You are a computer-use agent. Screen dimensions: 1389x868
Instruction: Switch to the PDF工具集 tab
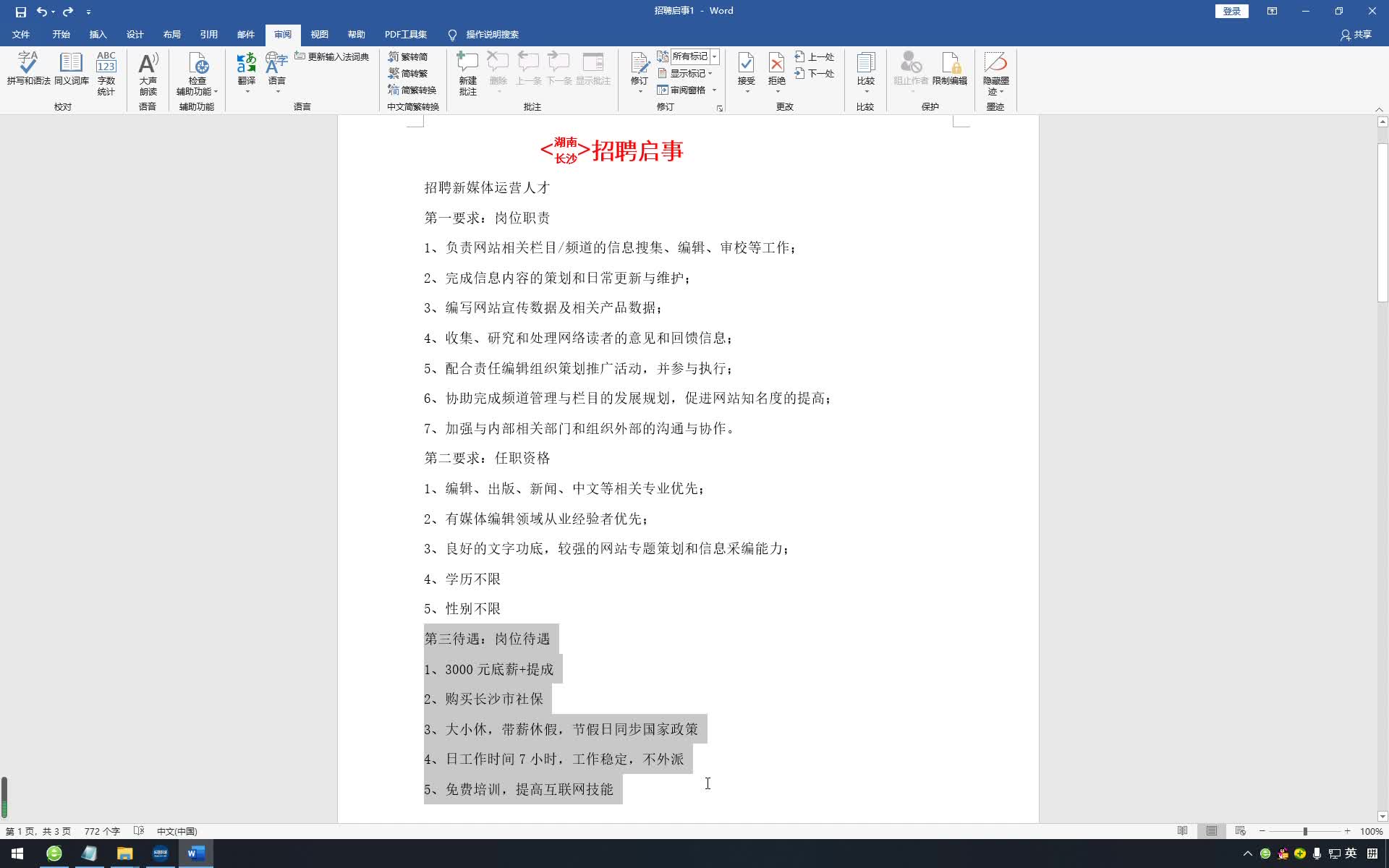[405, 35]
